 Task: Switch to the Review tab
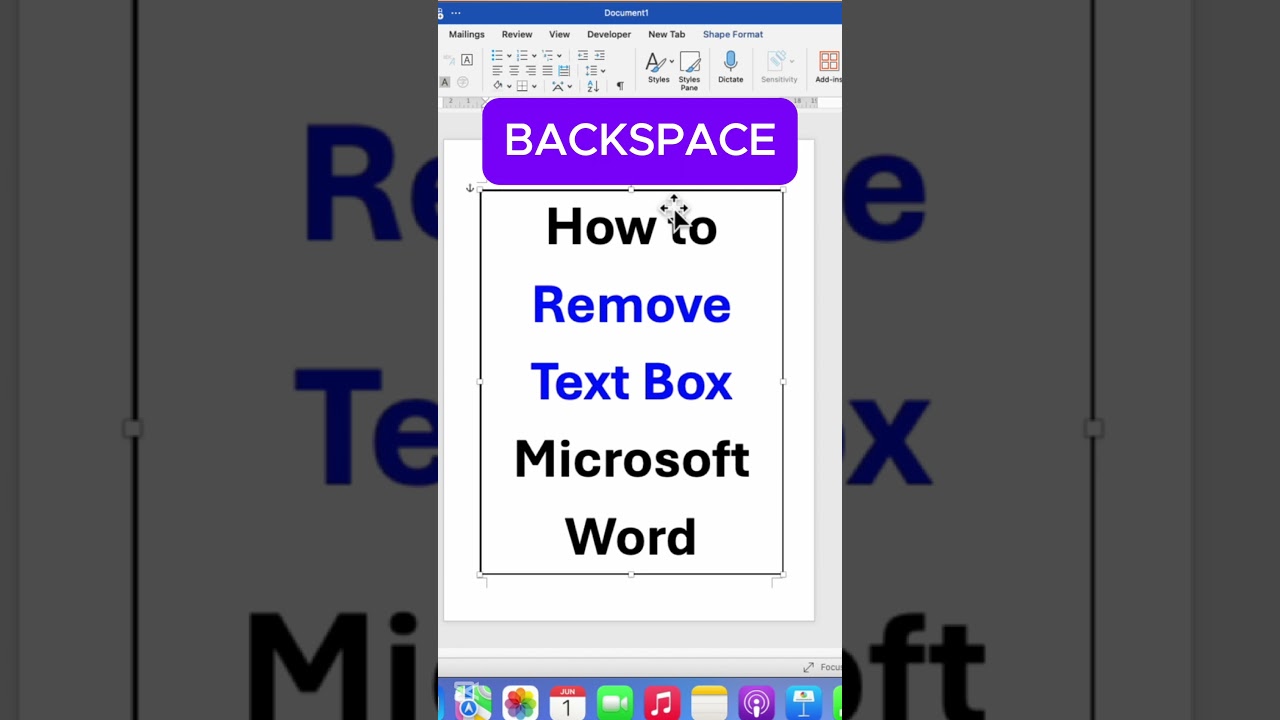click(517, 34)
